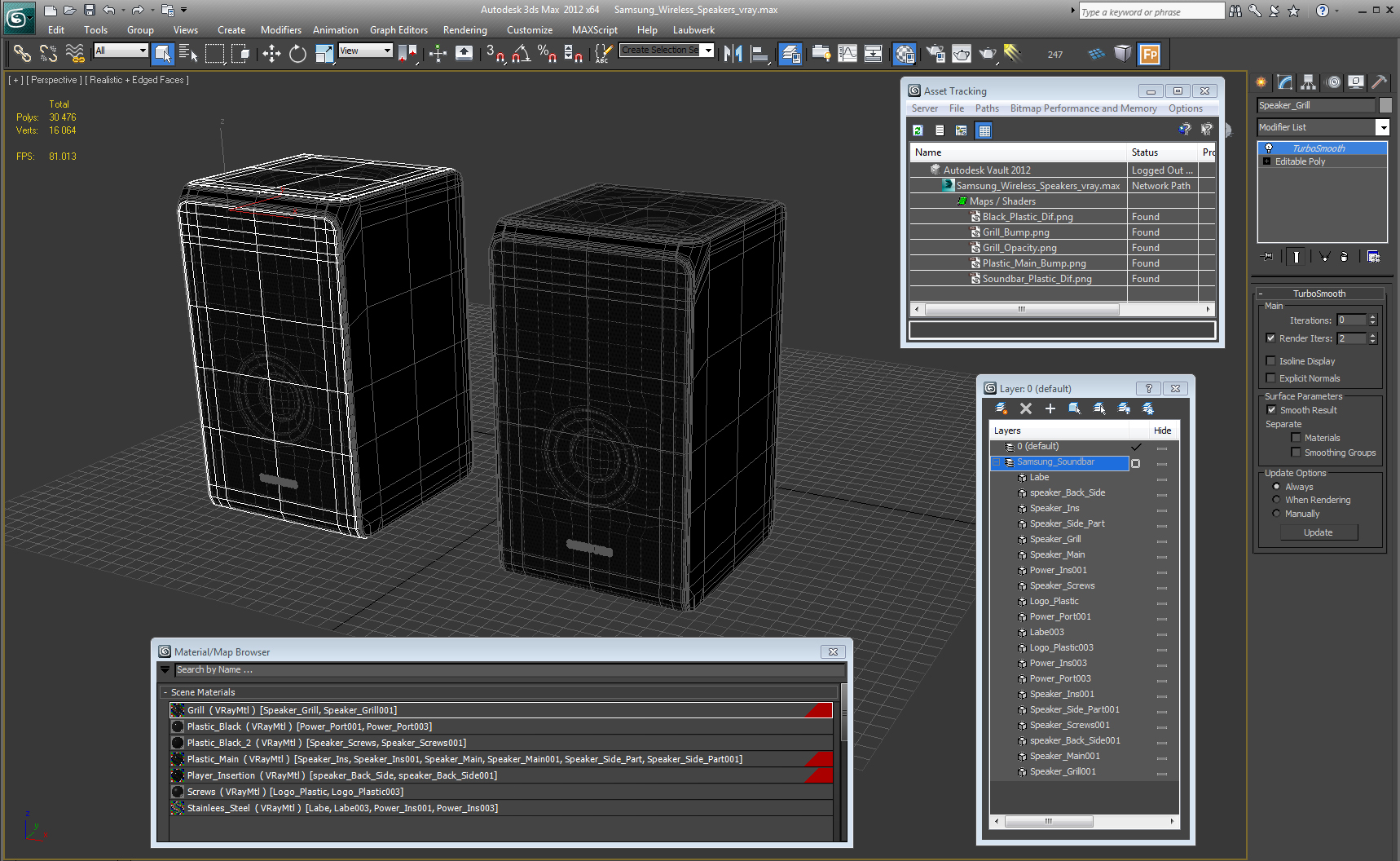Enable Separate by Materials checkbox
Image resolution: width=1400 pixels, height=861 pixels.
pos(1296,437)
